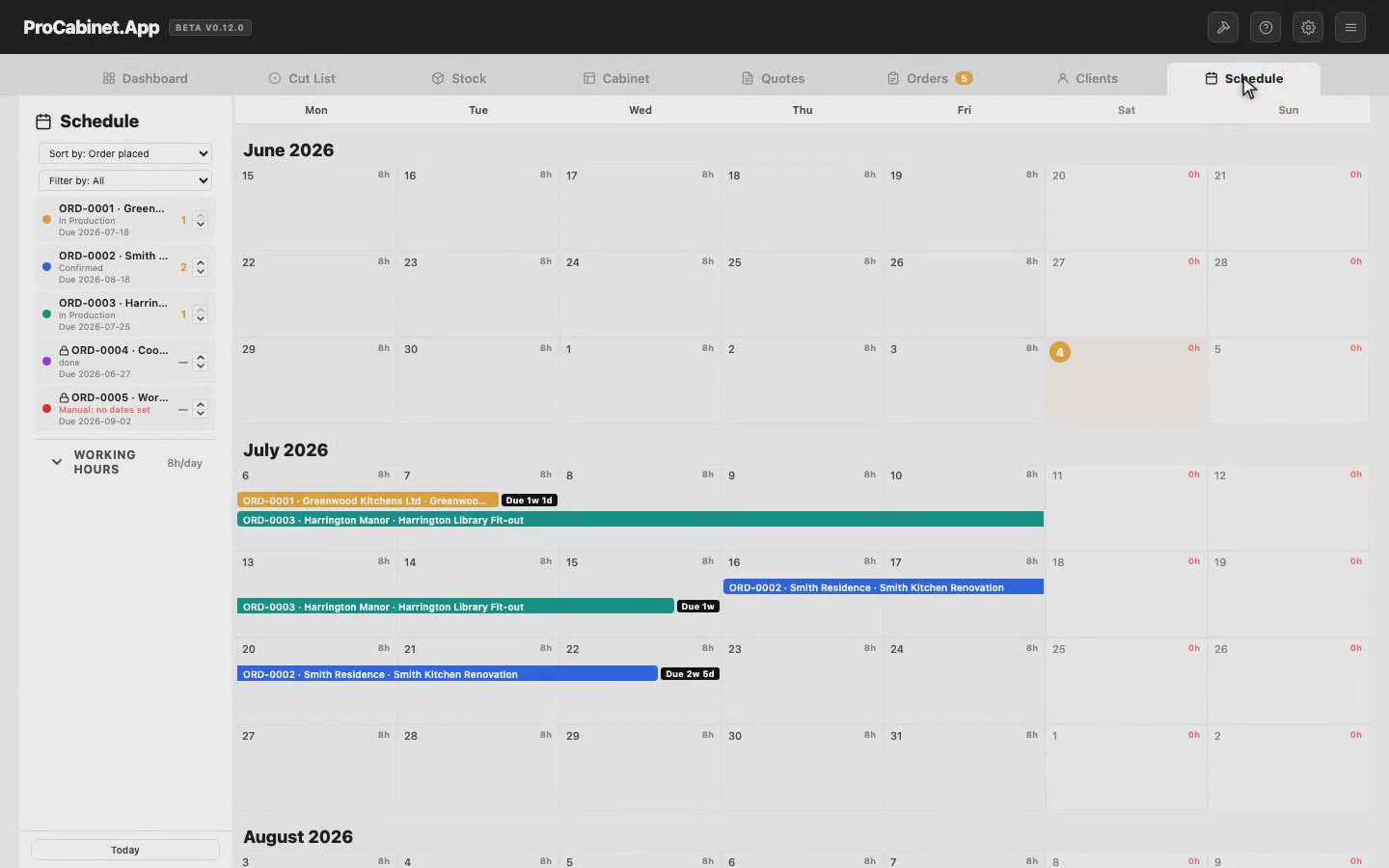Click the orange color dot for ORD-0001
This screenshot has width=1389, height=868.
pos(46,220)
